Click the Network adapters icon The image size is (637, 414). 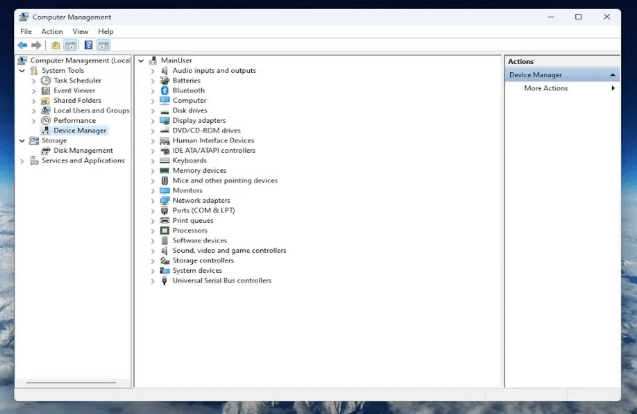point(165,200)
